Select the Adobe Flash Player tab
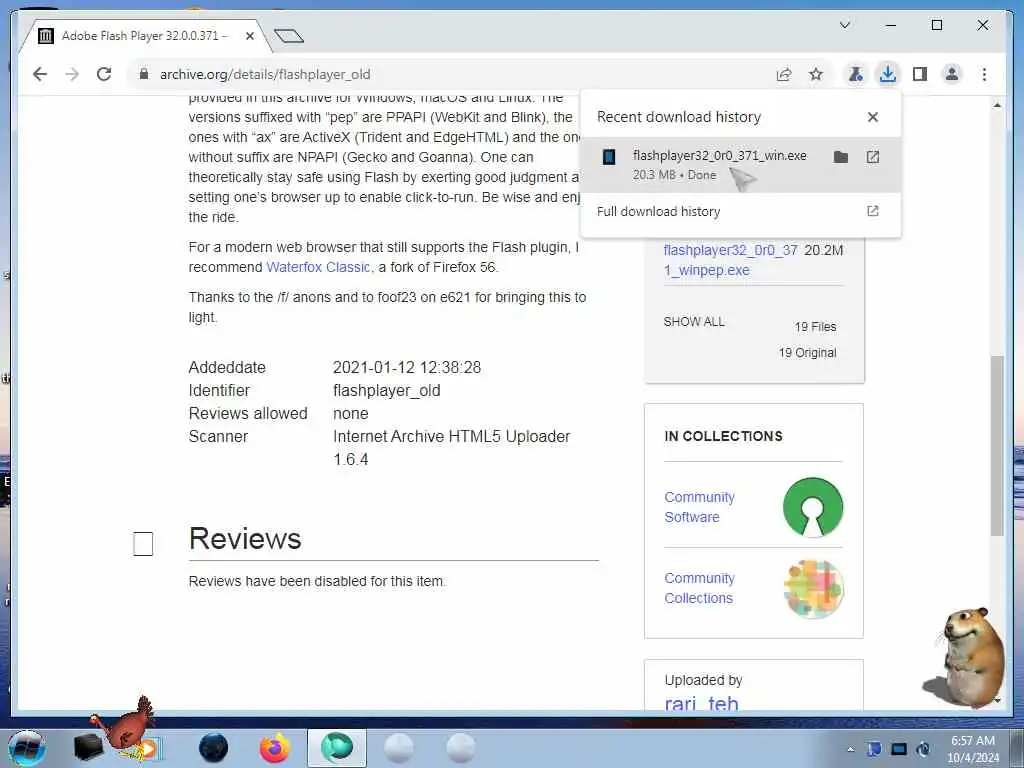 click(x=144, y=36)
